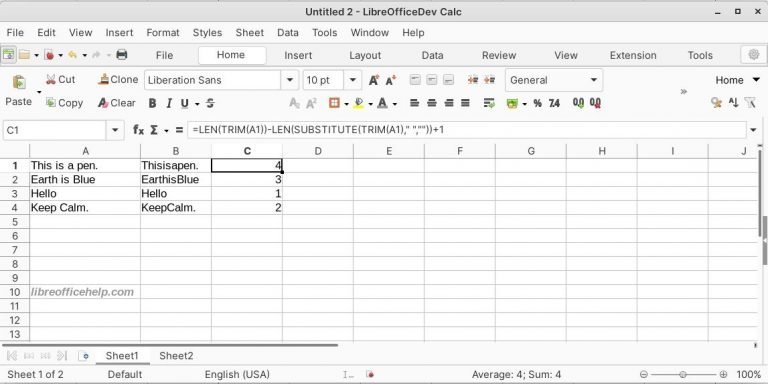
Task: Click zoom in plus button
Action: (724, 375)
